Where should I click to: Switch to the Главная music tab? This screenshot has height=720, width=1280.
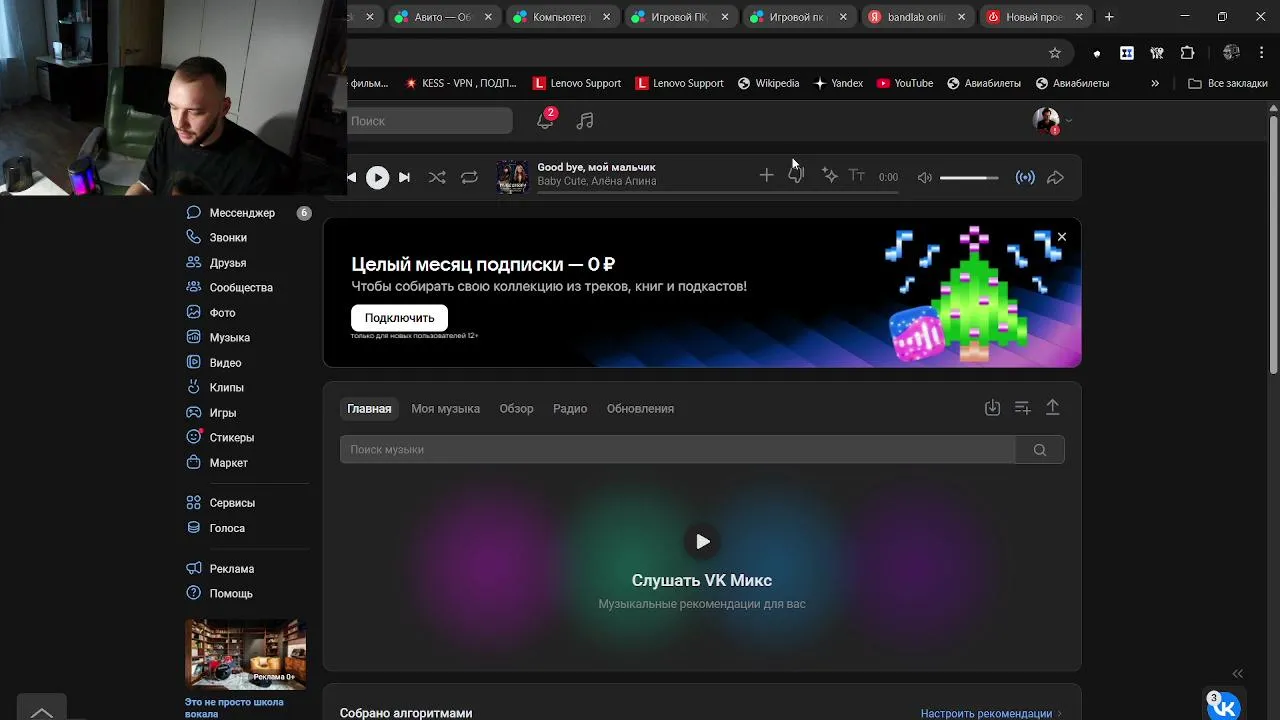click(369, 408)
